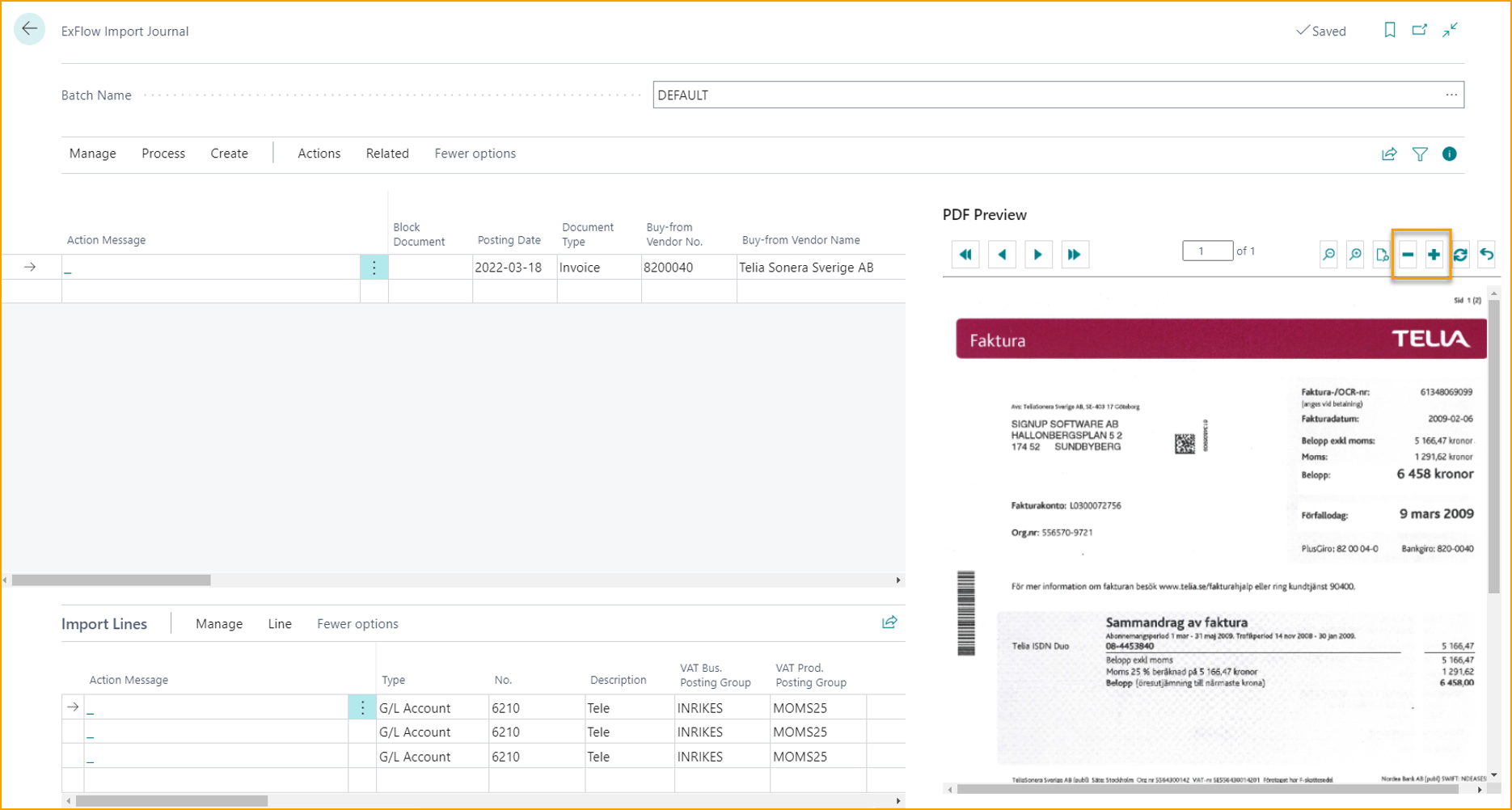This screenshot has height=810, width=1512.
Task: Open the Actions menu
Action: (x=319, y=154)
